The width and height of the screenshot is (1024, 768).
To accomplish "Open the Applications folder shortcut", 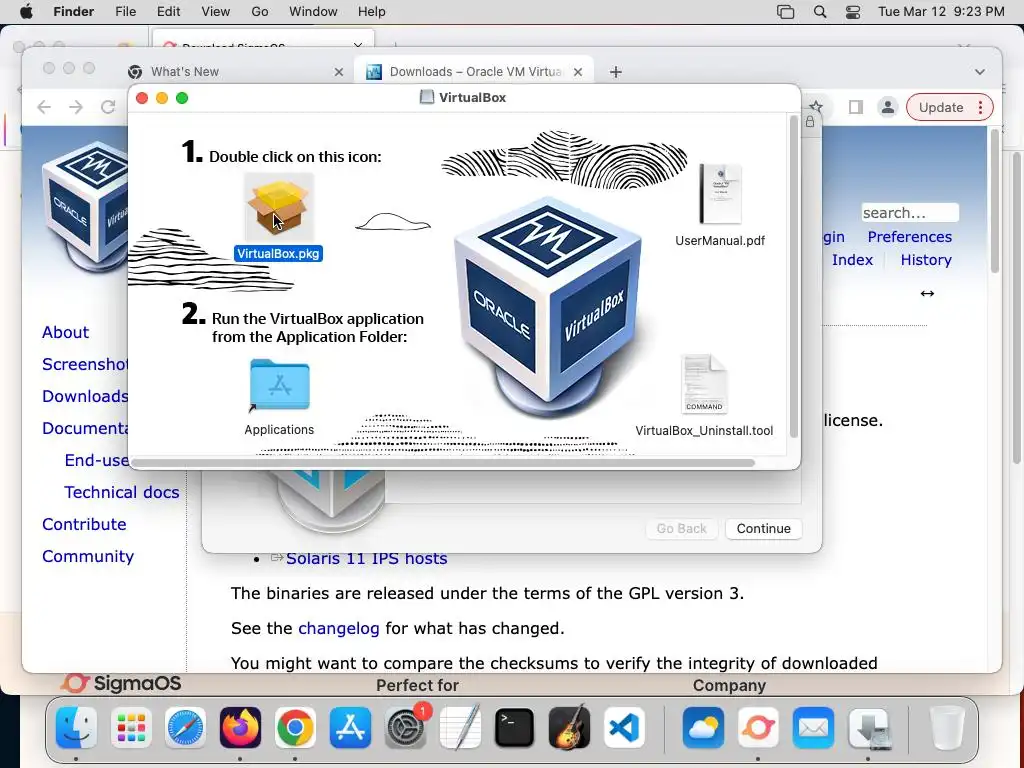I will 280,385.
